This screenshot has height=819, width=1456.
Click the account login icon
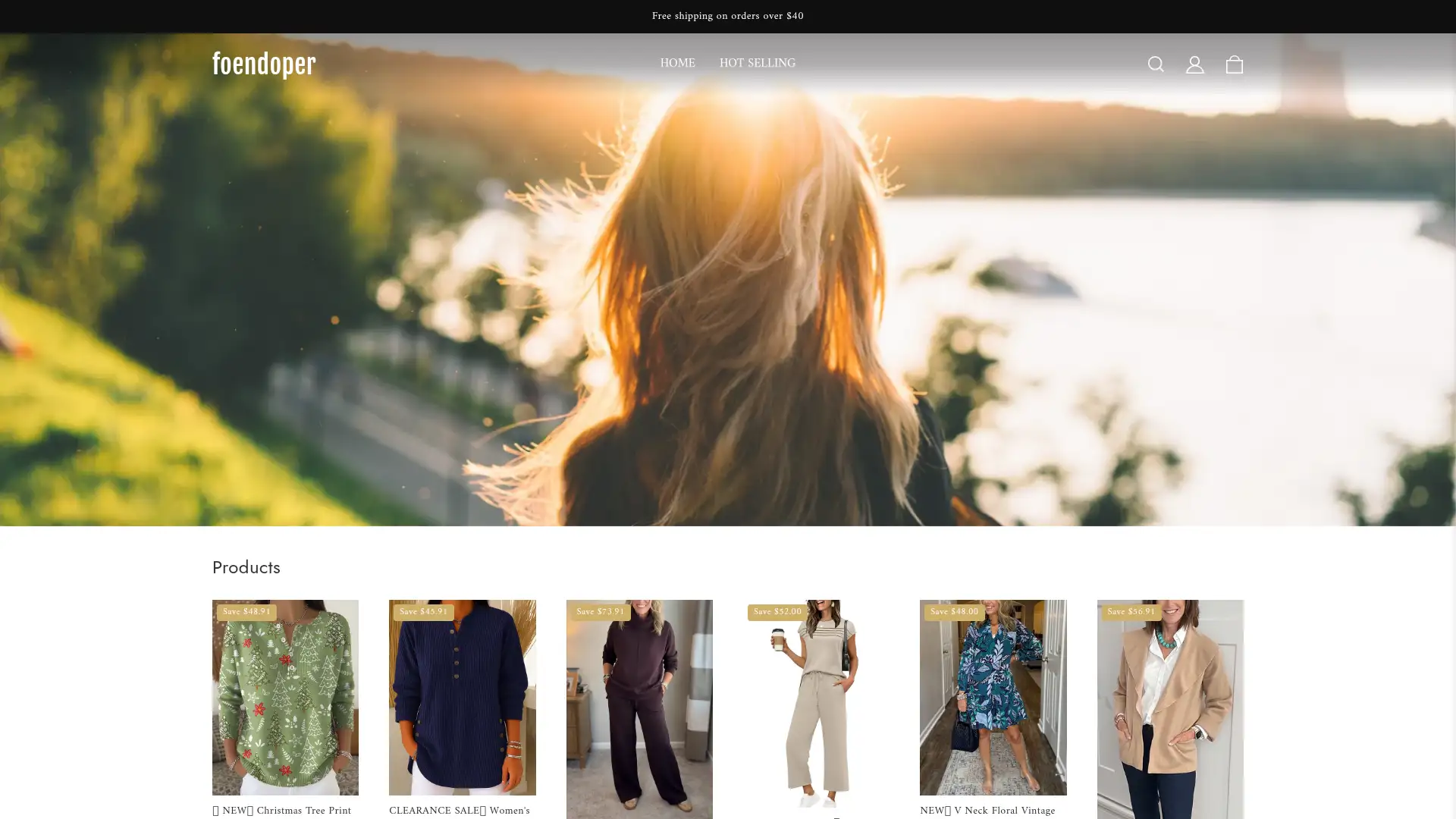pos(1194,64)
